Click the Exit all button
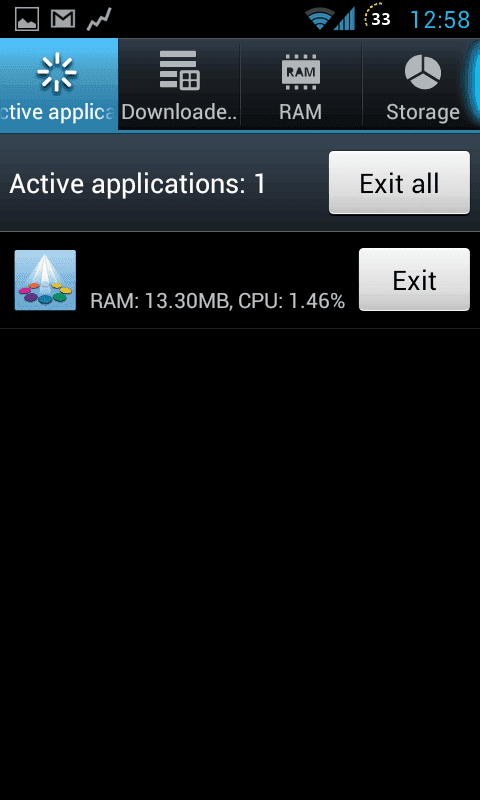Viewport: 480px width, 800px height. (399, 183)
